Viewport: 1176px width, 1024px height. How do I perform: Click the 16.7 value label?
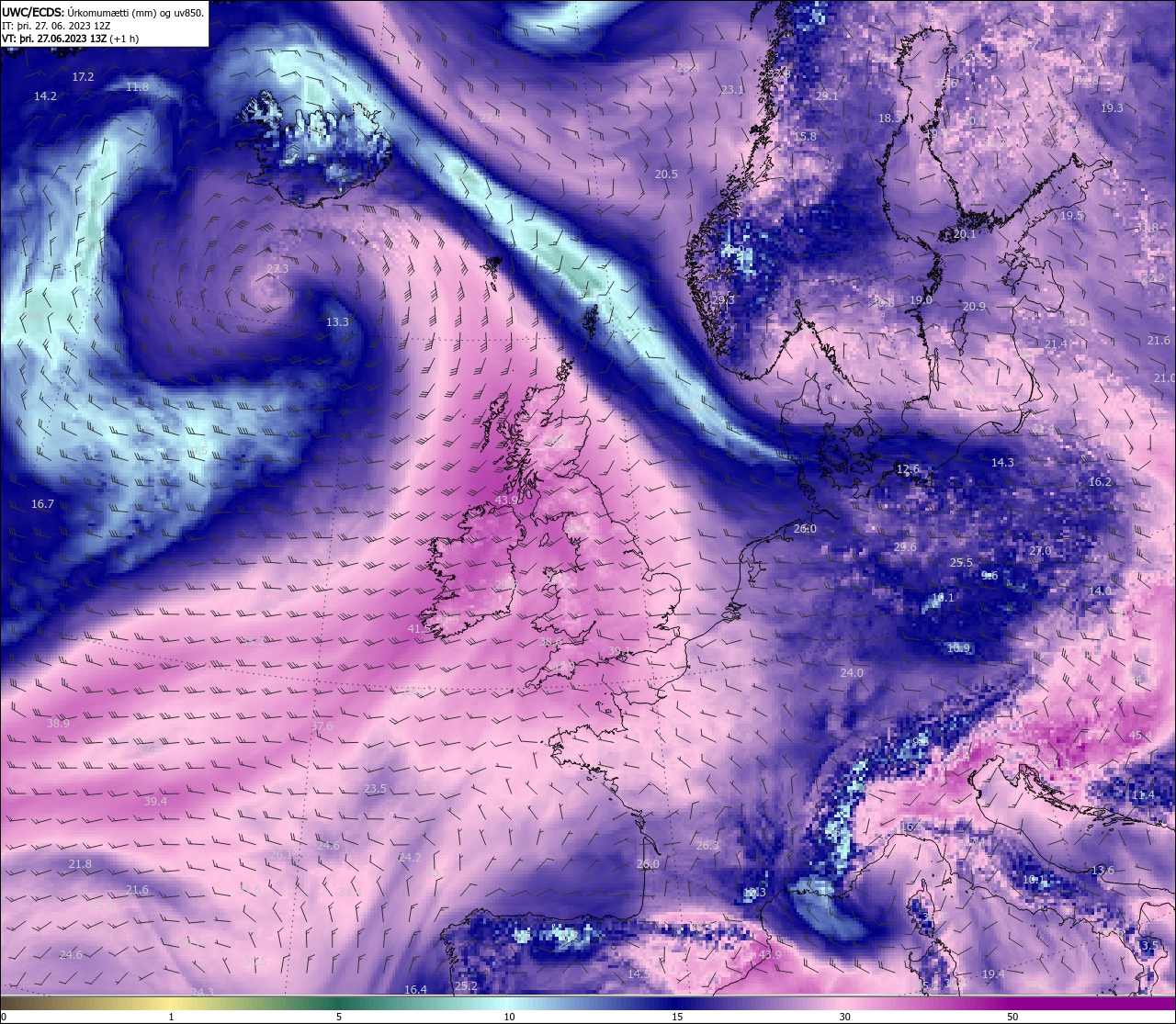(x=42, y=504)
